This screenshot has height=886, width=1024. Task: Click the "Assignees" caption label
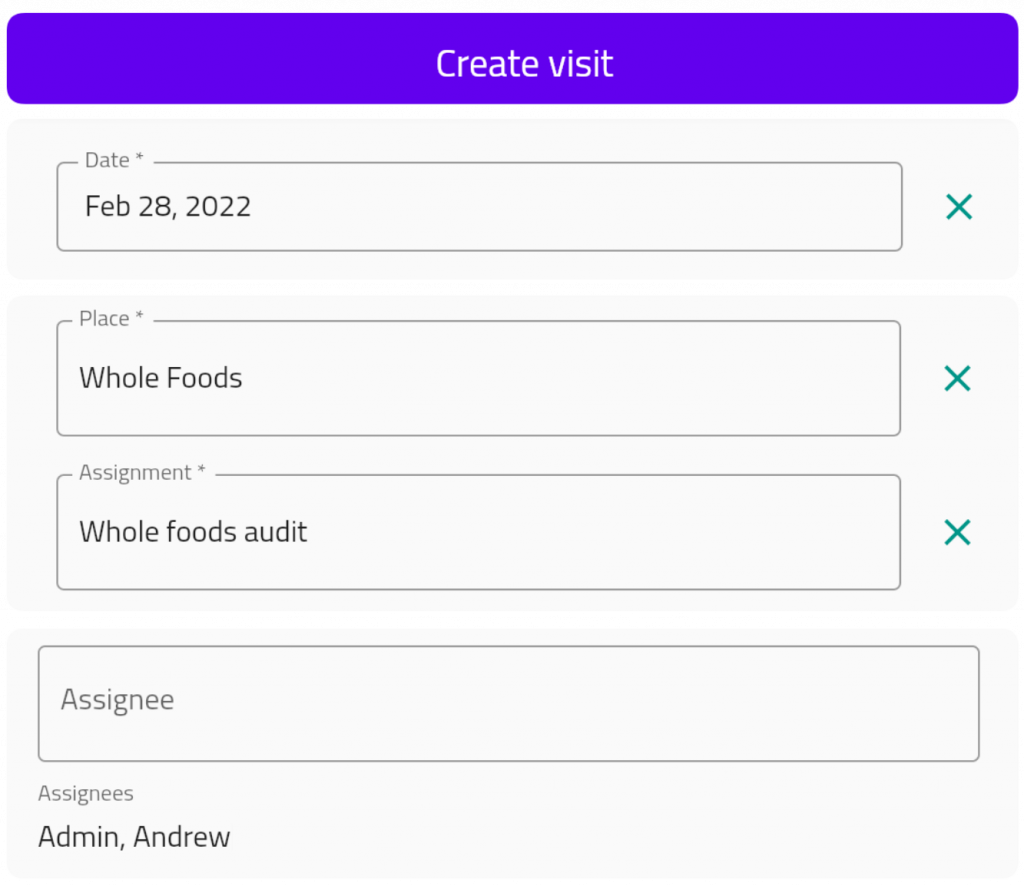pos(86,794)
